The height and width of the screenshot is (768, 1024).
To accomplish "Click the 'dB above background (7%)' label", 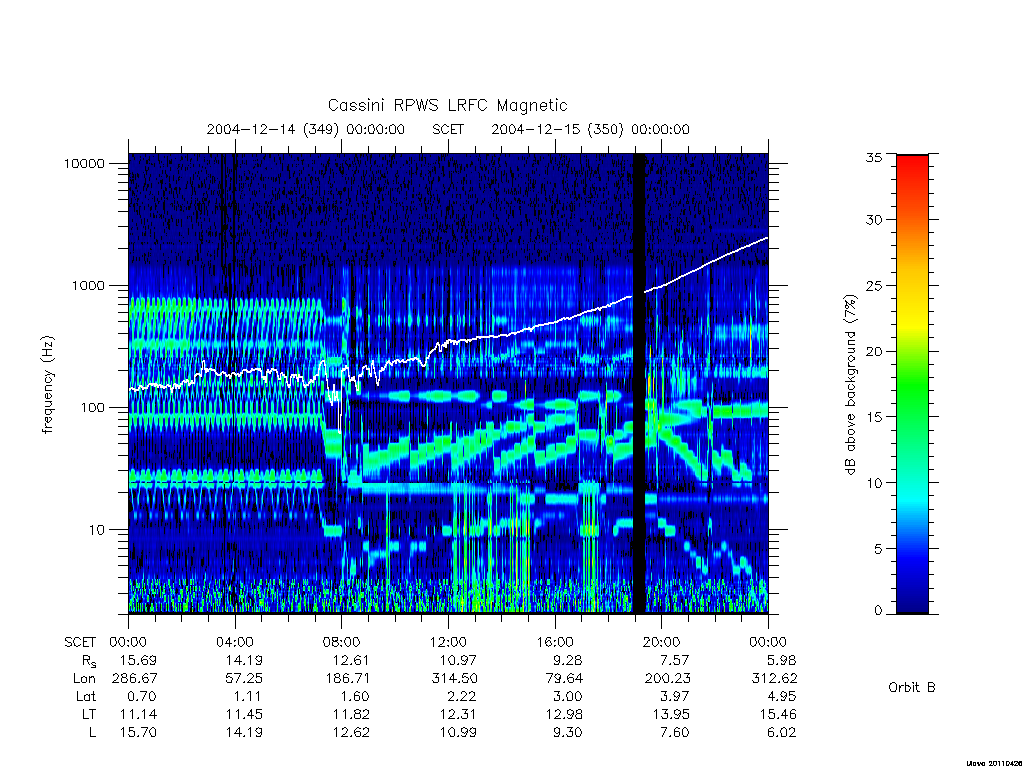I will click(x=850, y=385).
